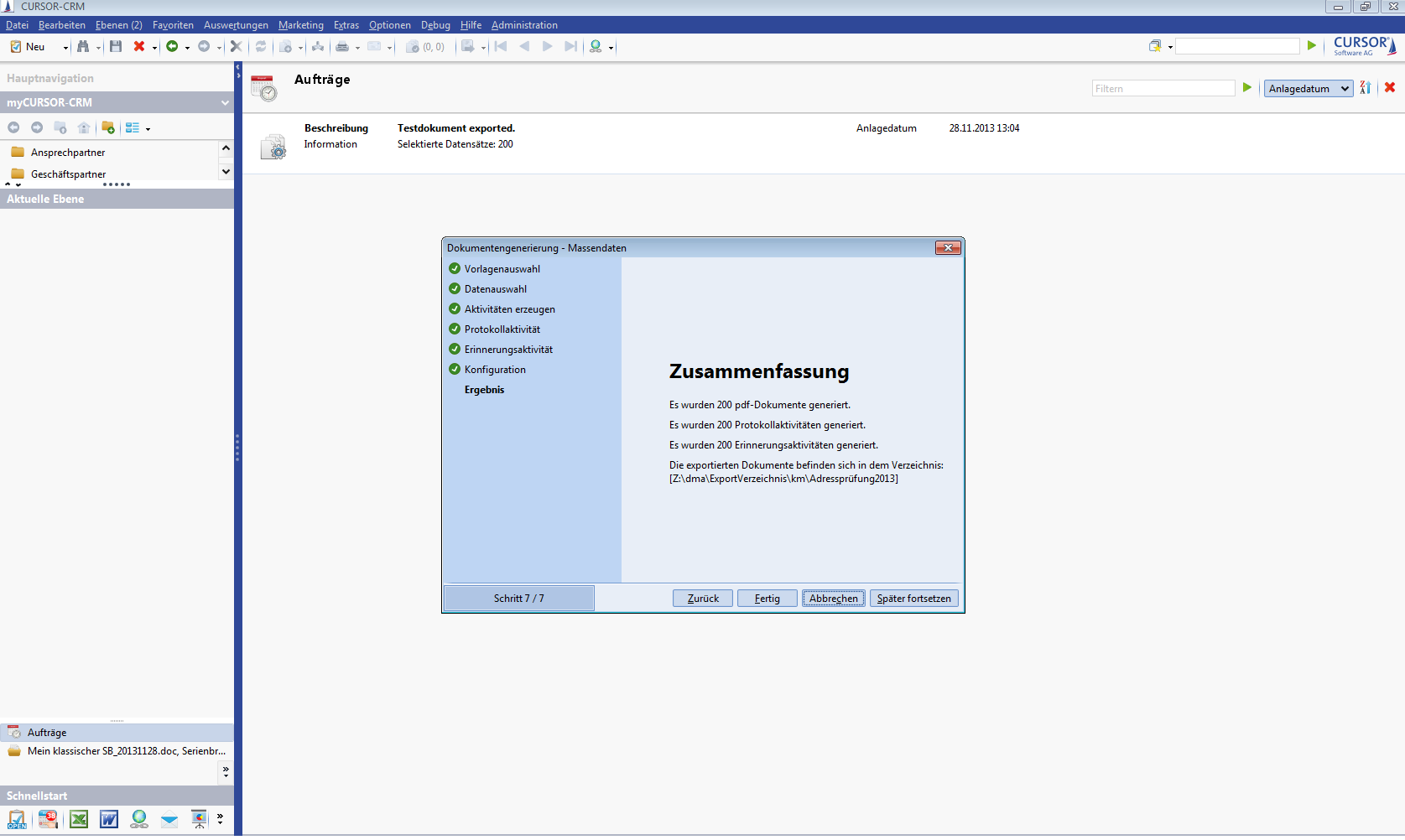Image resolution: width=1405 pixels, height=840 pixels.
Task: Click the Fertig button in the wizard
Action: pos(767,599)
